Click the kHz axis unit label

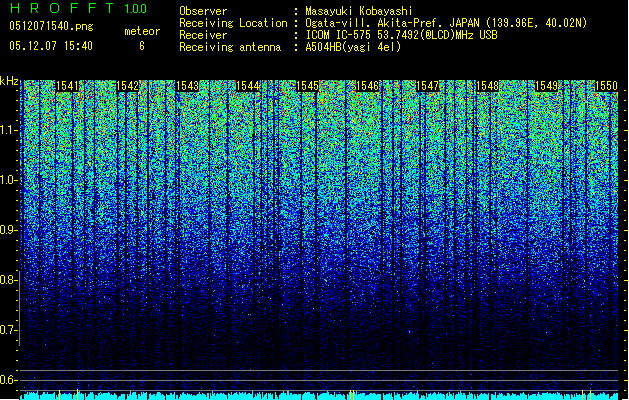pos(9,81)
